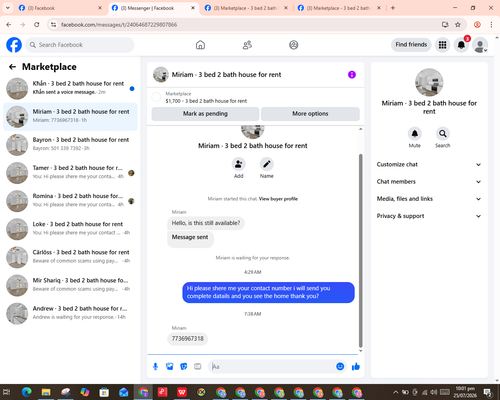
Task: Switch to the Messenger | Facebook tab
Action: tap(153, 8)
